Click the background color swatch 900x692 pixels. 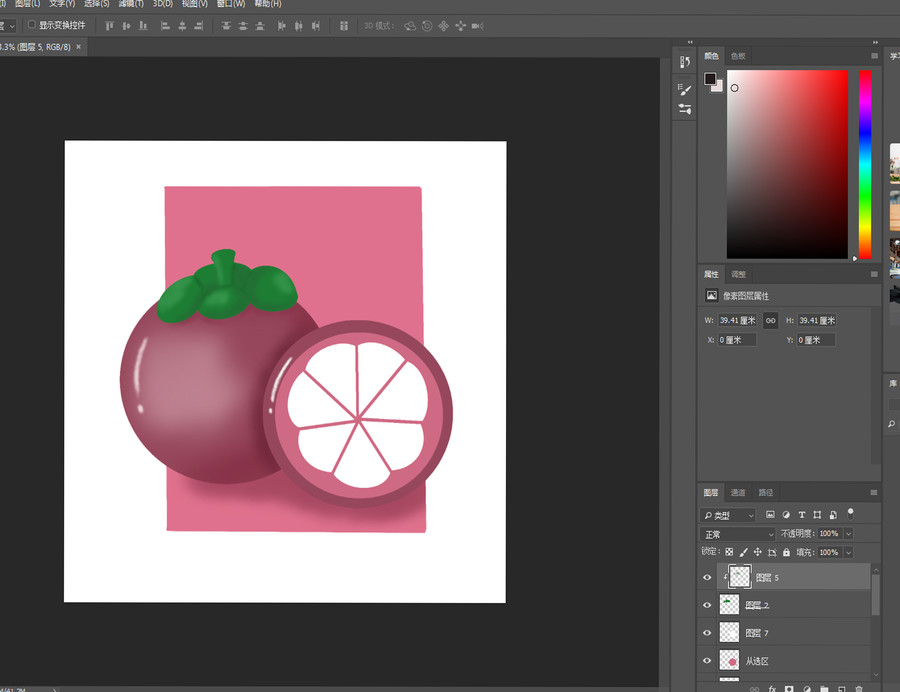pos(718,87)
